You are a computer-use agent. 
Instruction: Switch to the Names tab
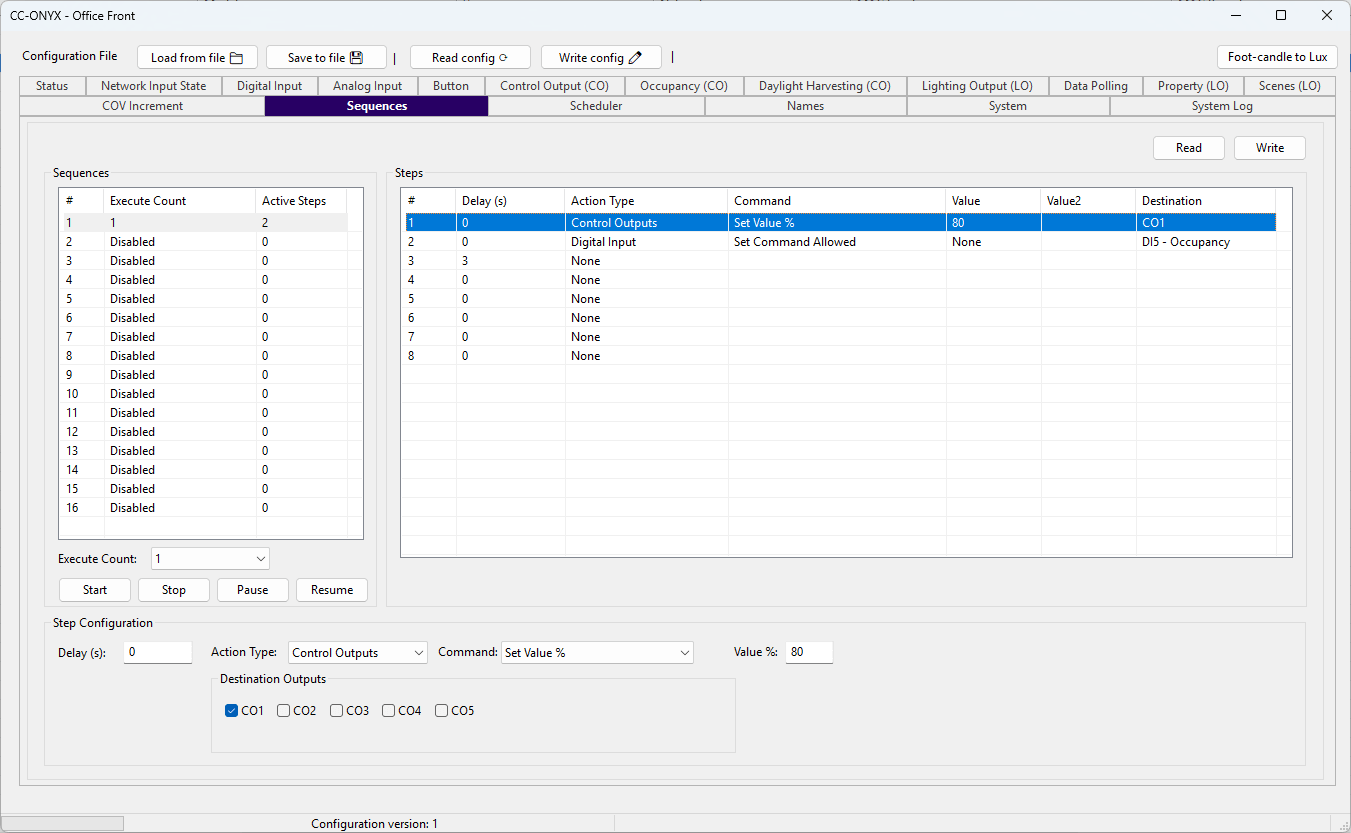(x=805, y=106)
